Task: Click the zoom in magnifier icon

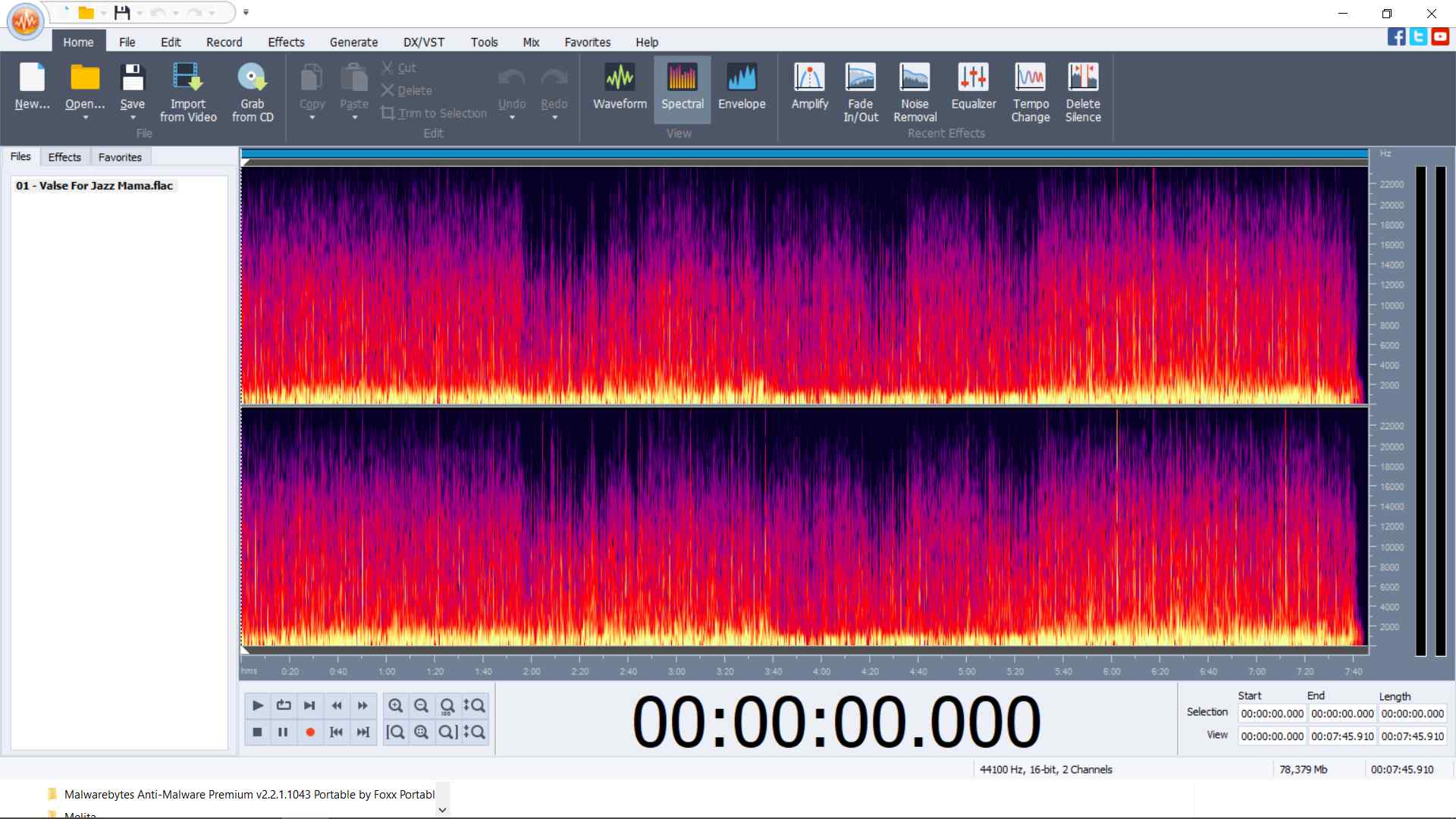Action: pos(395,705)
